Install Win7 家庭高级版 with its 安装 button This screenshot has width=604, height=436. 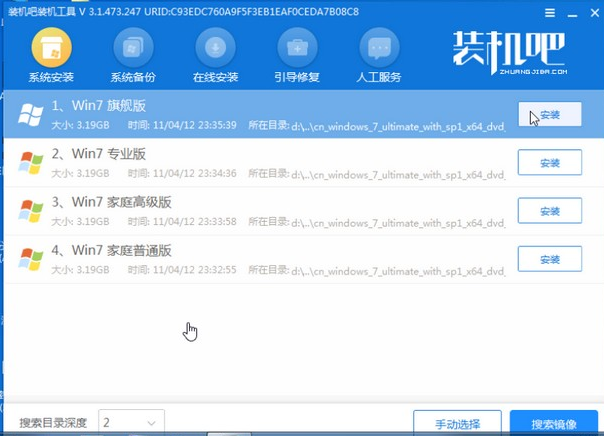tap(549, 211)
